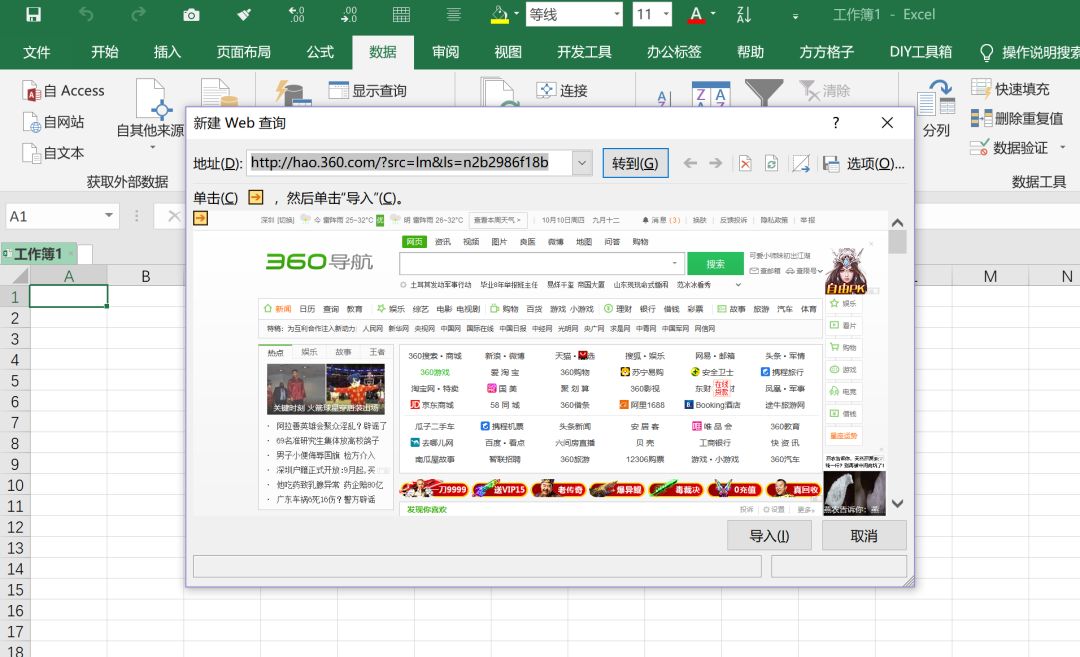
Task: Switch to the 方方格子 ribbon tab
Action: (x=827, y=52)
